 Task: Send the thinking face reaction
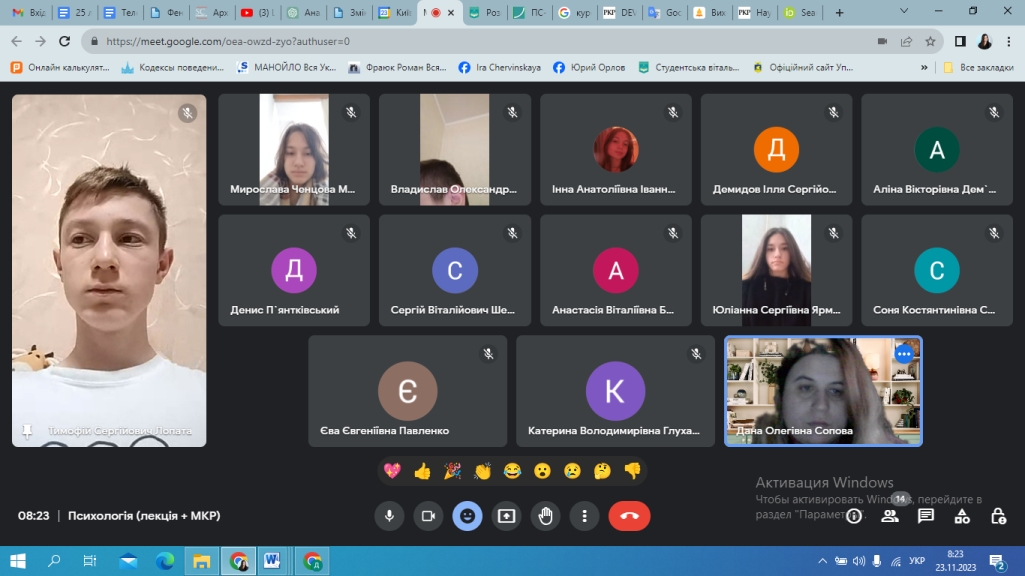[602, 471]
